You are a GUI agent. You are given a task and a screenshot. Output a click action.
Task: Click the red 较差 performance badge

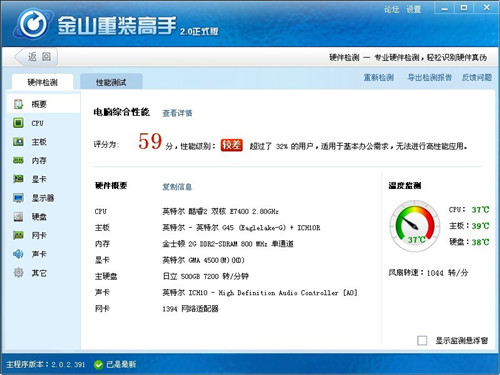231,145
